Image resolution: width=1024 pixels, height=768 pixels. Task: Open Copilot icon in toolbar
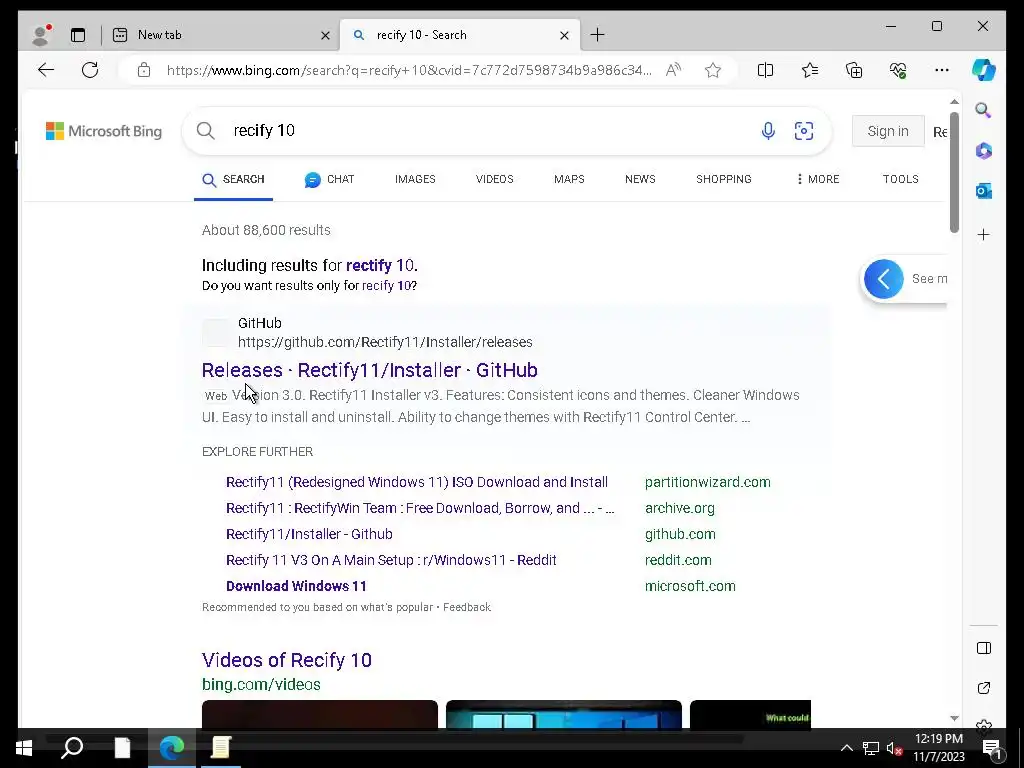pos(984,70)
